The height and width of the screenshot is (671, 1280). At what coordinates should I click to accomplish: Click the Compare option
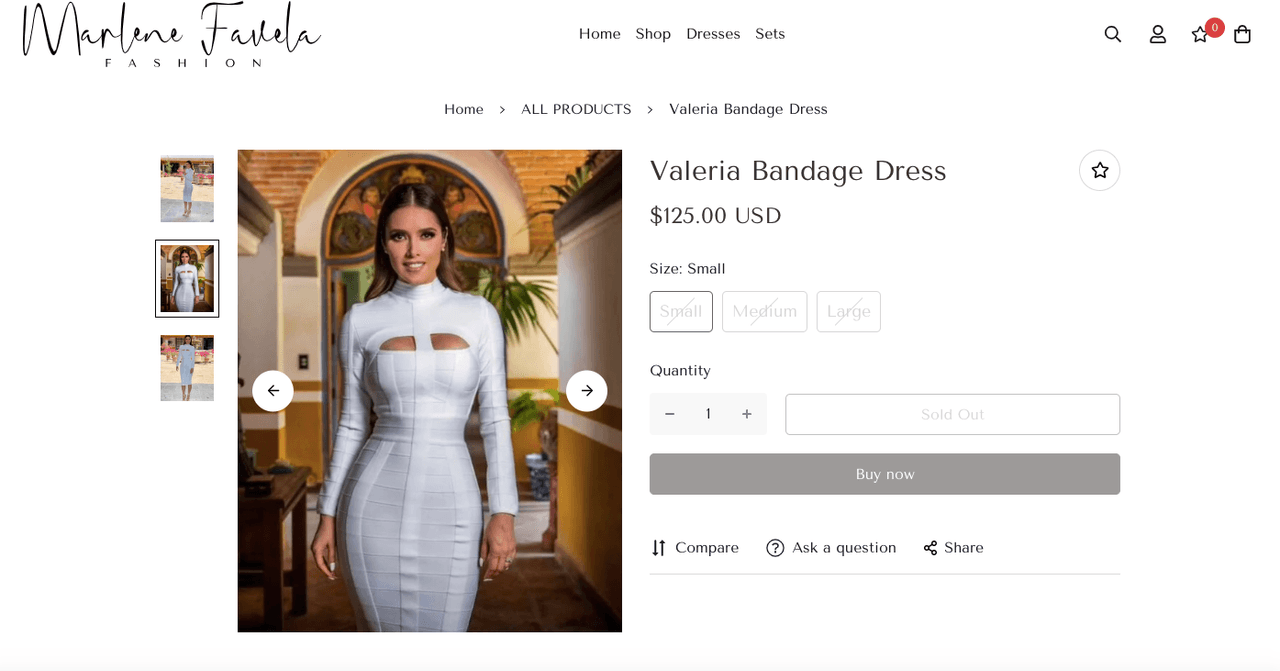[x=695, y=548]
